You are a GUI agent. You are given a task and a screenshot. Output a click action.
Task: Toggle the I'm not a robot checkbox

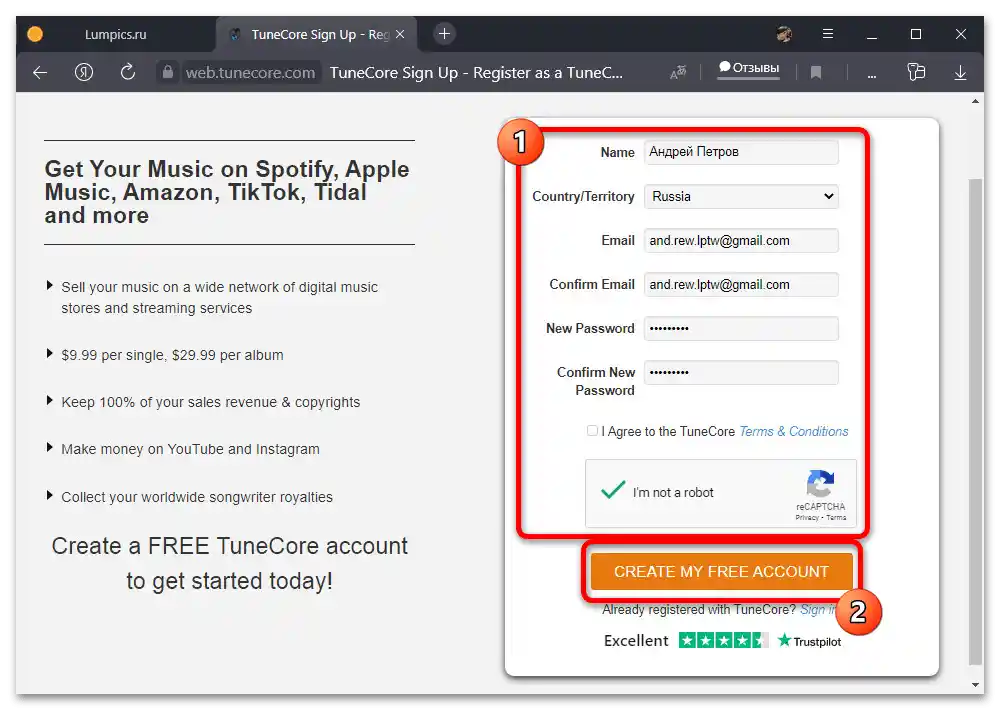[612, 491]
